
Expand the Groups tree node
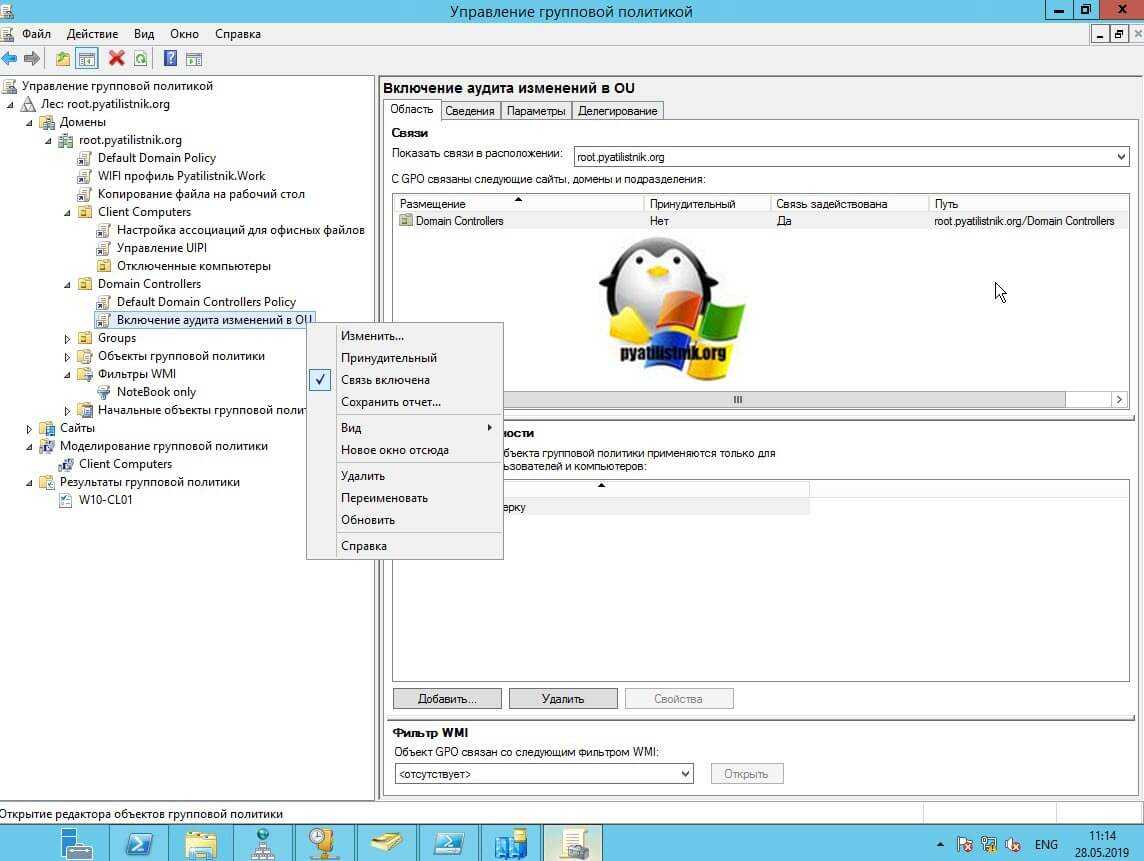[68, 338]
